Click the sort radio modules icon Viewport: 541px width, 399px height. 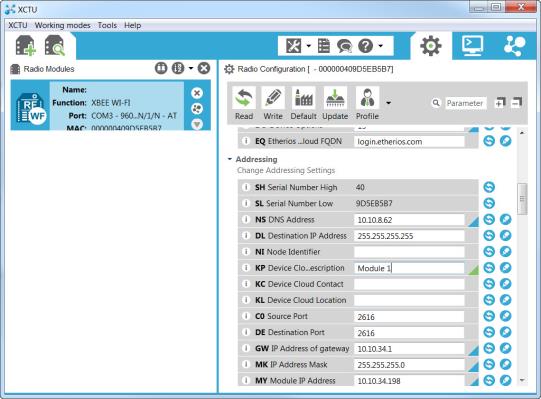178,68
